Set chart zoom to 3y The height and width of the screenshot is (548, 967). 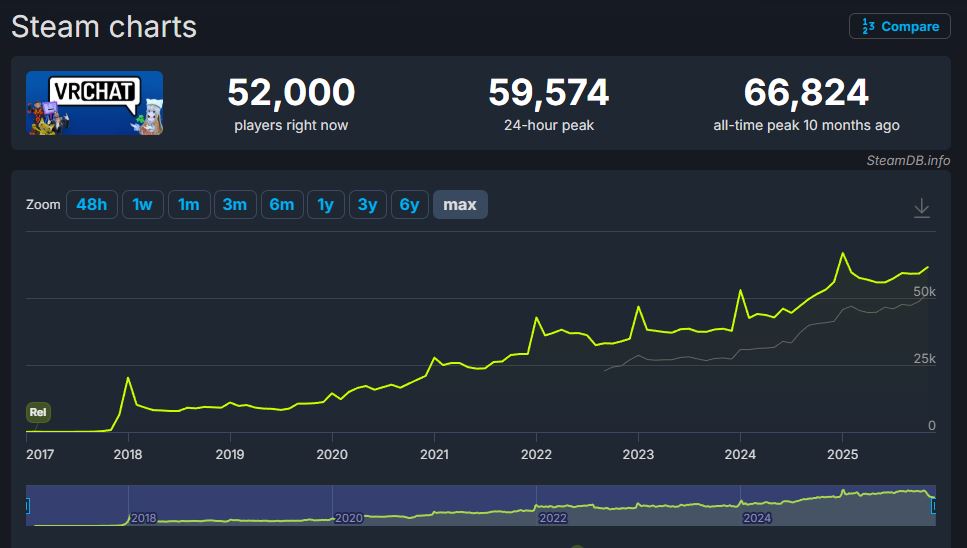coord(368,205)
